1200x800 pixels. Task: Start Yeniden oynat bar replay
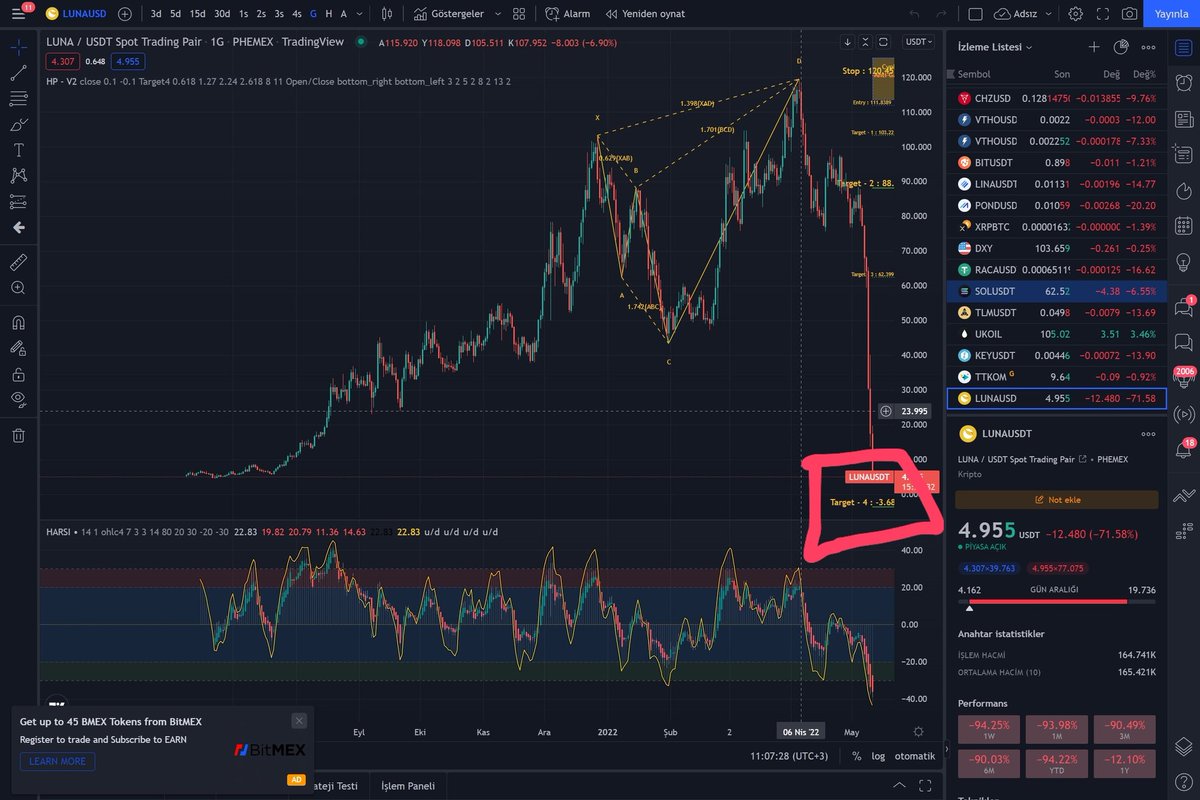644,14
